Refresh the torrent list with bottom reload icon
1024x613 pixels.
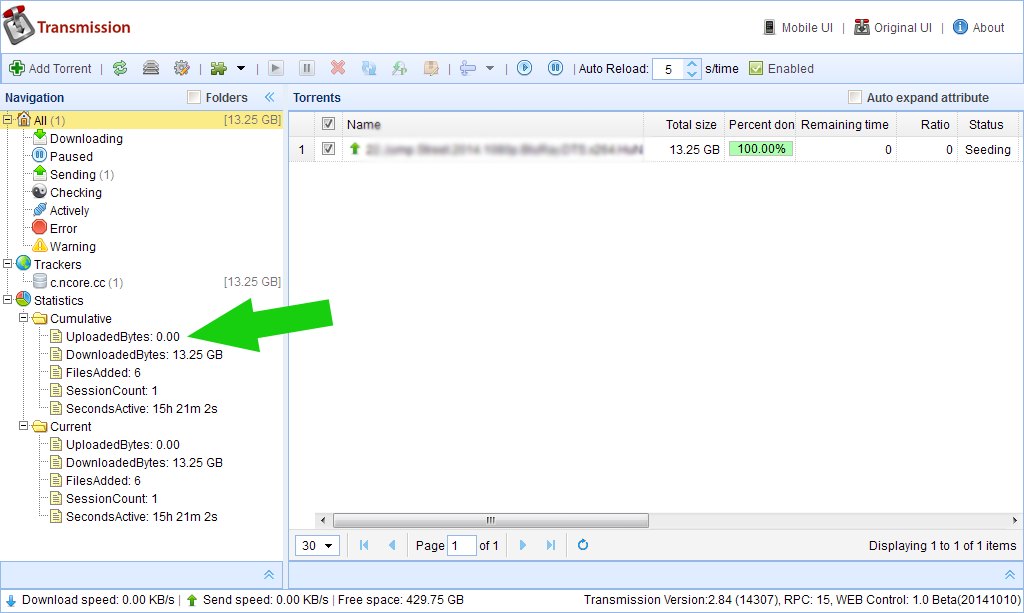coord(583,545)
